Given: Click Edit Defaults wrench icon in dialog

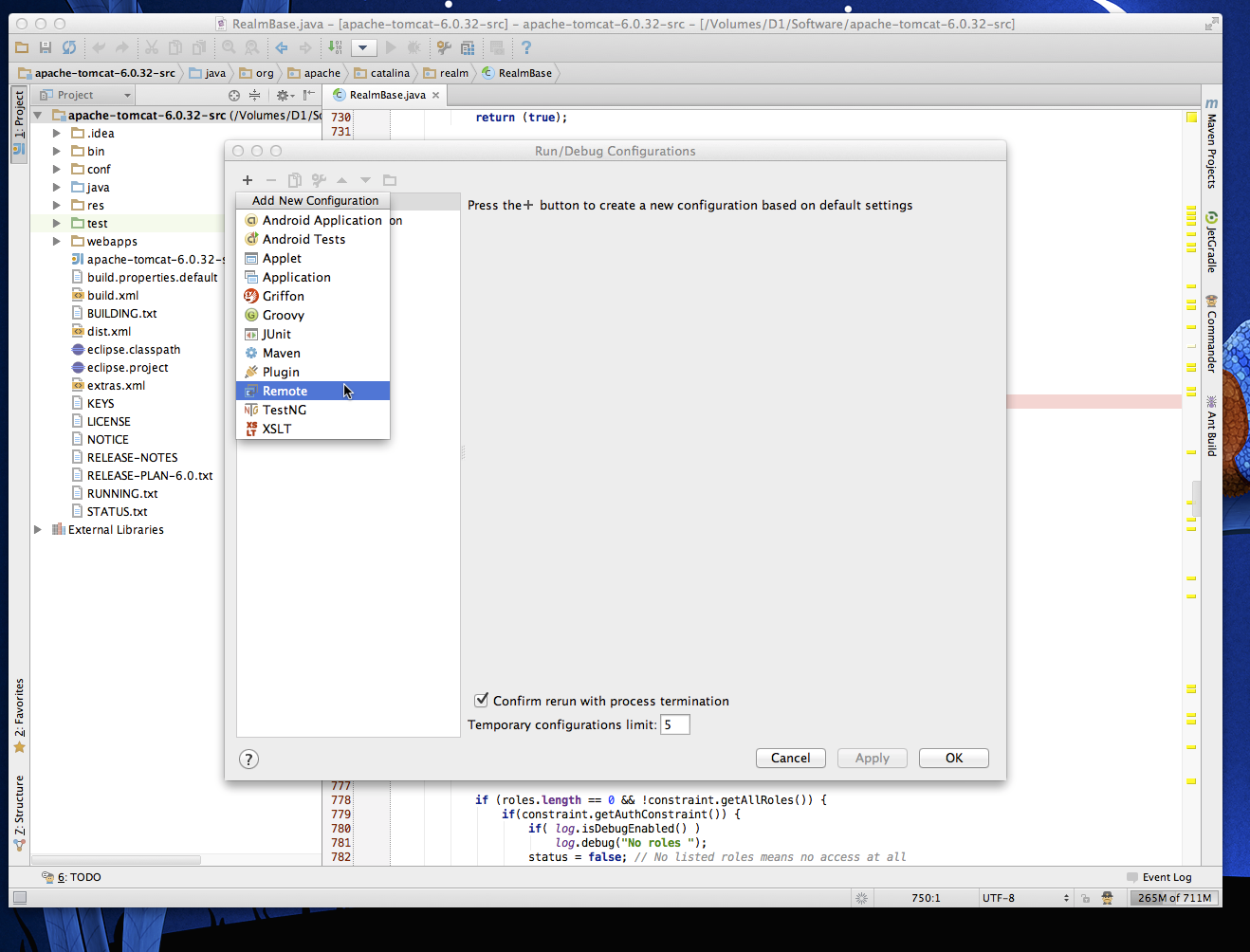Looking at the screenshot, I should [319, 180].
